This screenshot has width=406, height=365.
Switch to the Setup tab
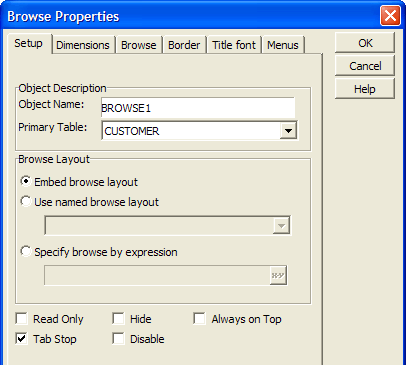pyautogui.click(x=29, y=44)
